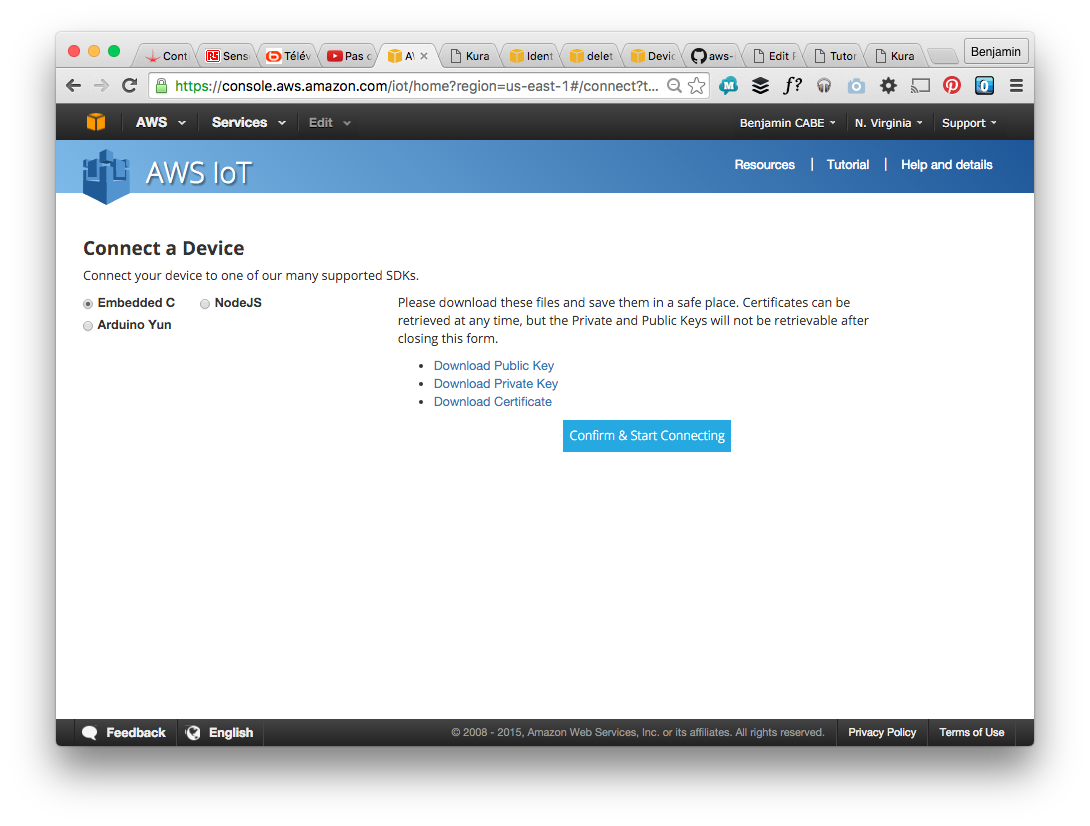Click the camera screenshot extension icon

[856, 86]
